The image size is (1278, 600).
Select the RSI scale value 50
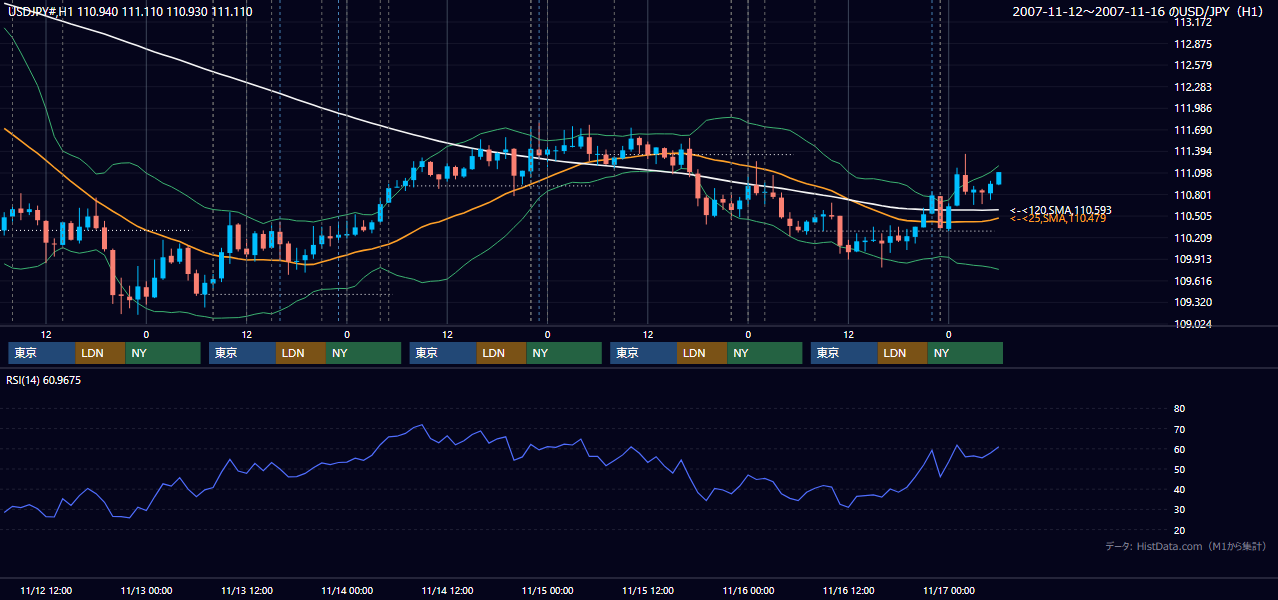tap(1179, 469)
